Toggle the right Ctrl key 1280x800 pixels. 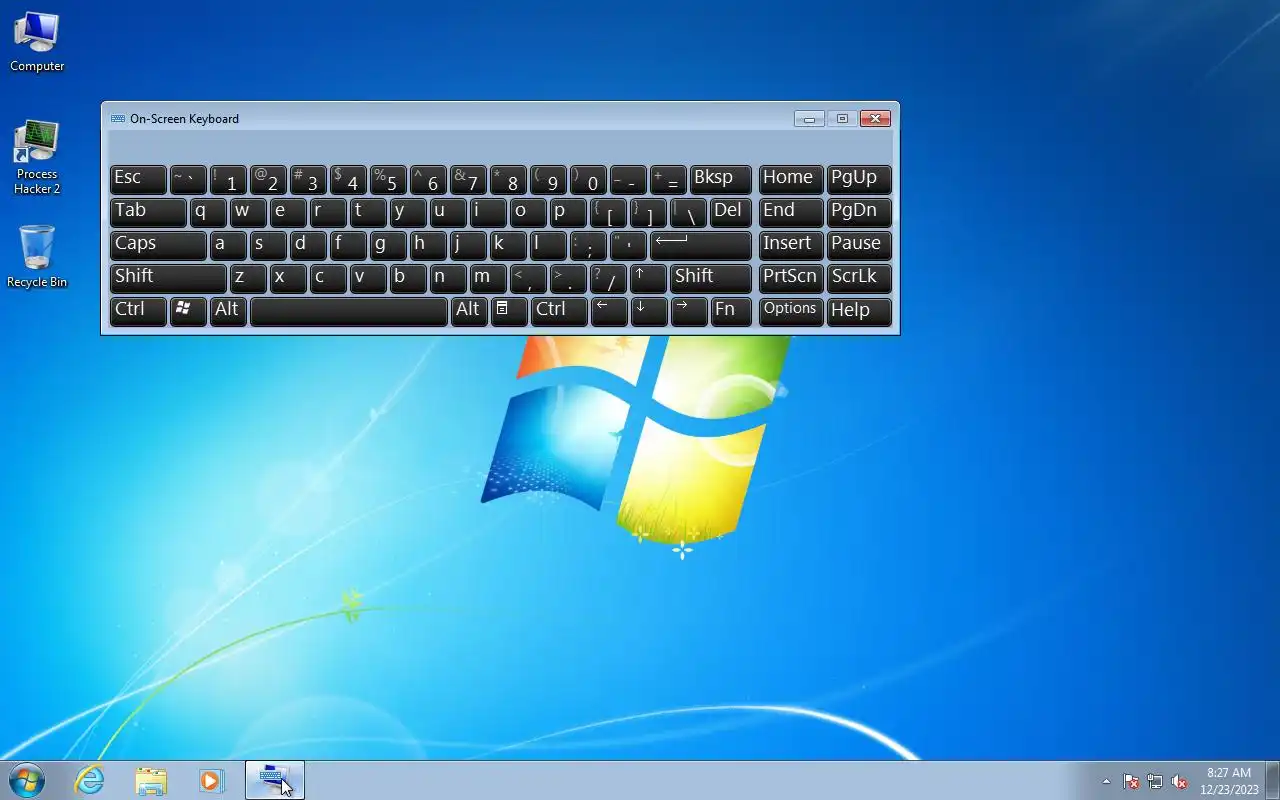coord(559,311)
